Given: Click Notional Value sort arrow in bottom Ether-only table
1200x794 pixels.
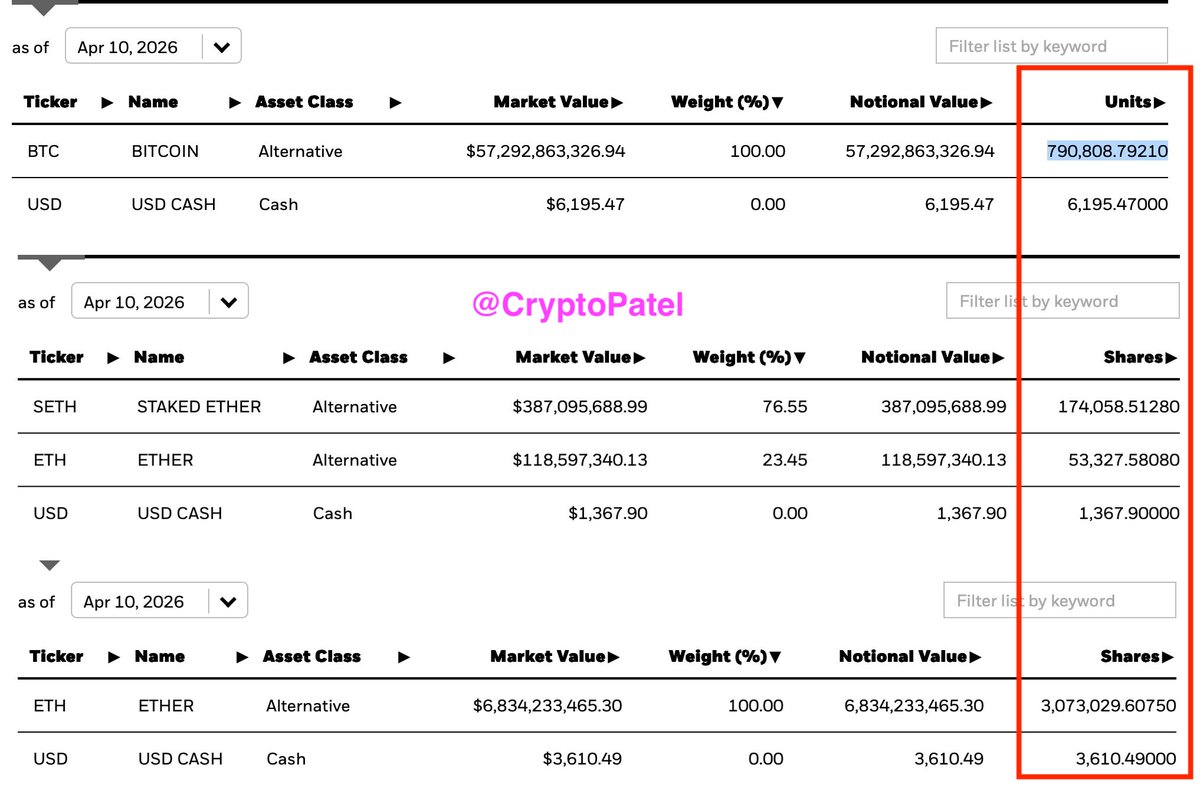Looking at the screenshot, I should (975, 656).
